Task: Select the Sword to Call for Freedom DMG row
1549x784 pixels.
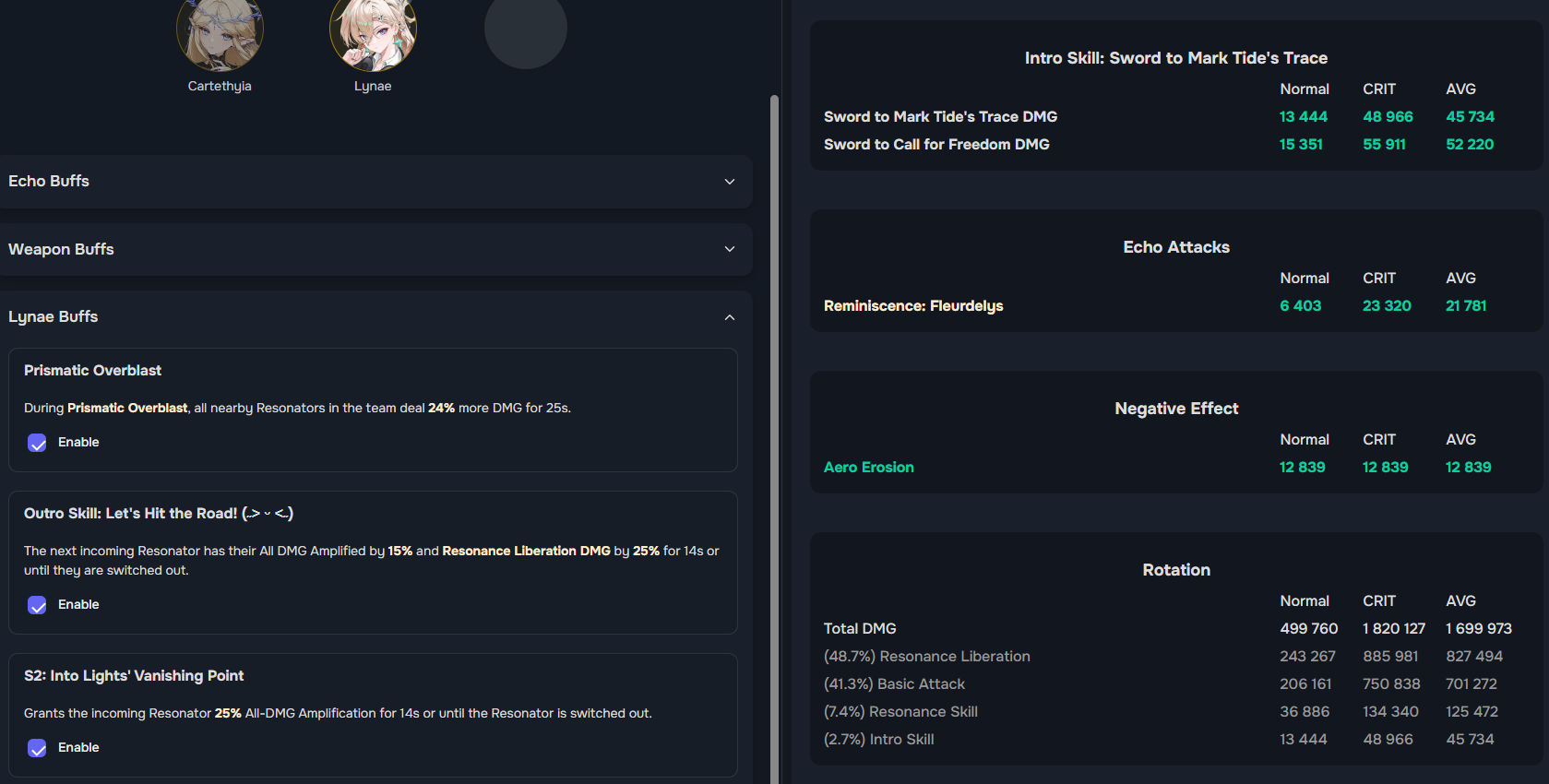Action: 936,145
